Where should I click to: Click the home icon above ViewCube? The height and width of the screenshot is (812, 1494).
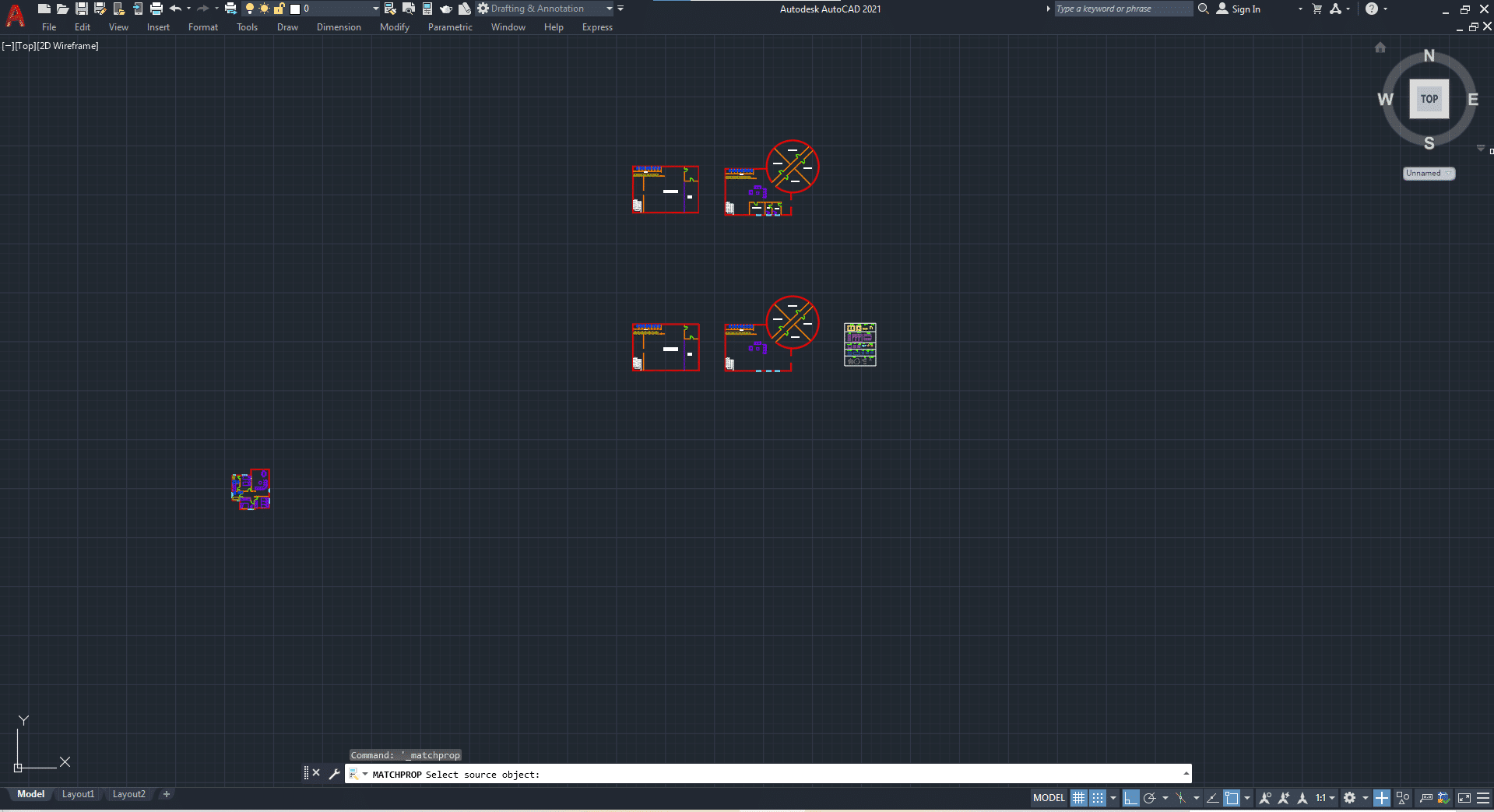click(1380, 47)
